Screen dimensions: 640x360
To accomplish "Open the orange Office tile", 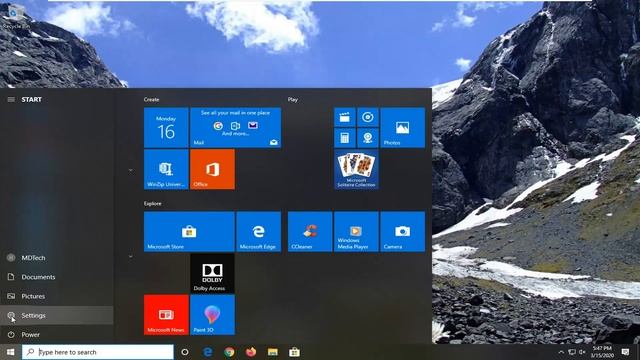I will pyautogui.click(x=212, y=169).
